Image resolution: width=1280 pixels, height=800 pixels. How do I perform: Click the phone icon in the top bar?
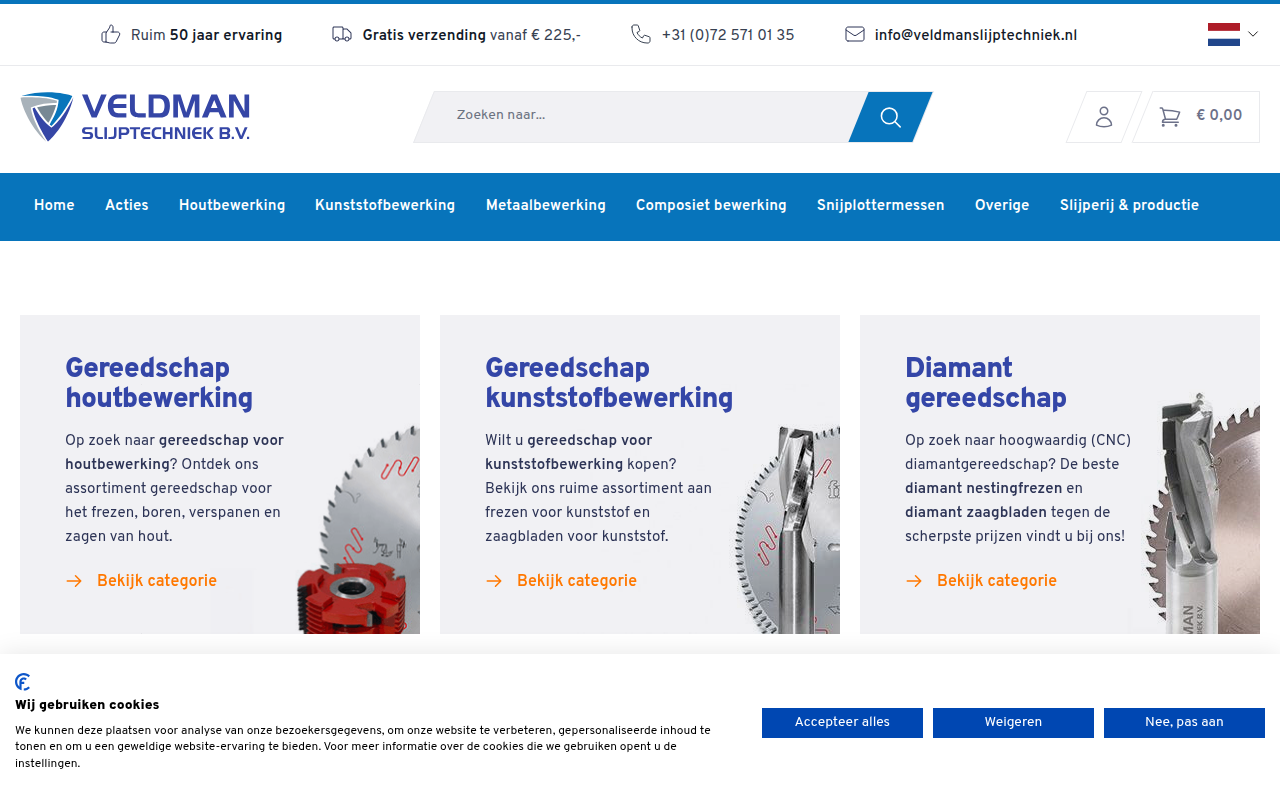coord(641,35)
